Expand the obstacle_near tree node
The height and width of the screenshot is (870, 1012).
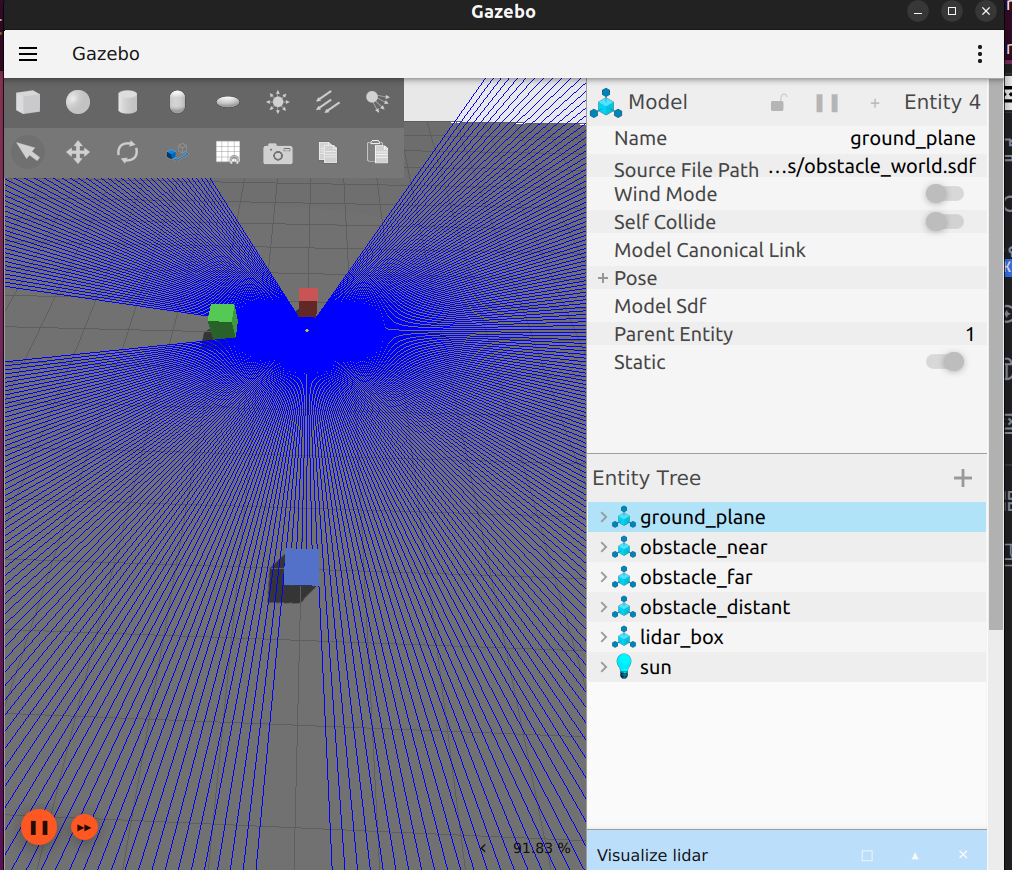(x=603, y=547)
